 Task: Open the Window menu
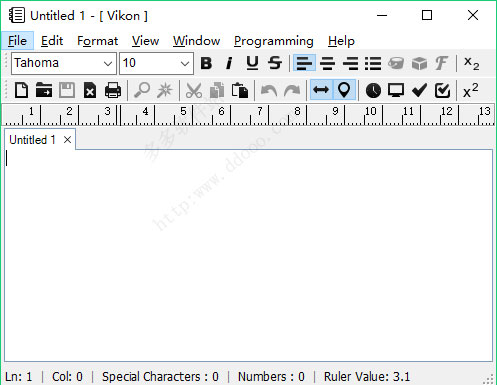196,41
